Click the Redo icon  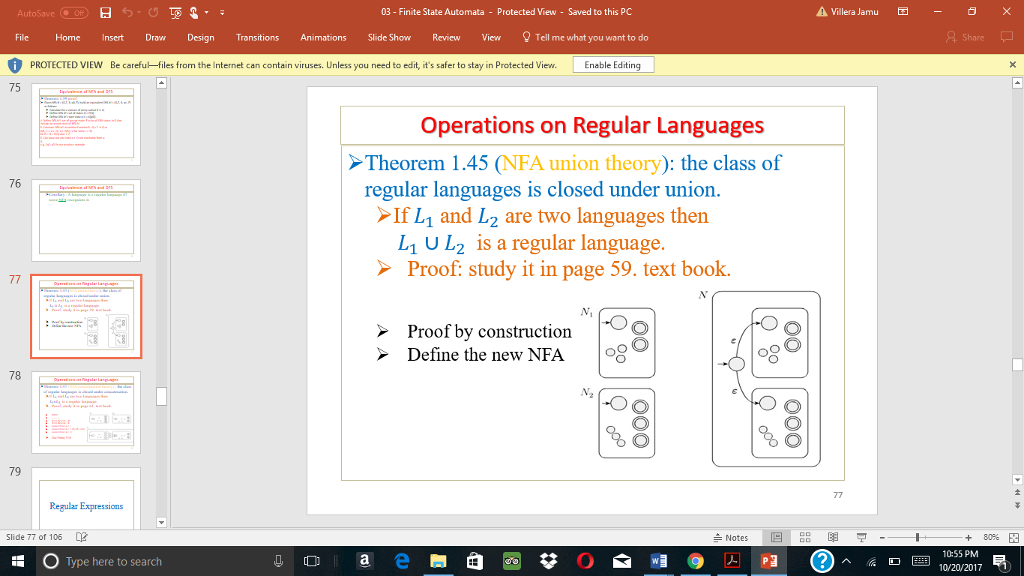click(153, 12)
